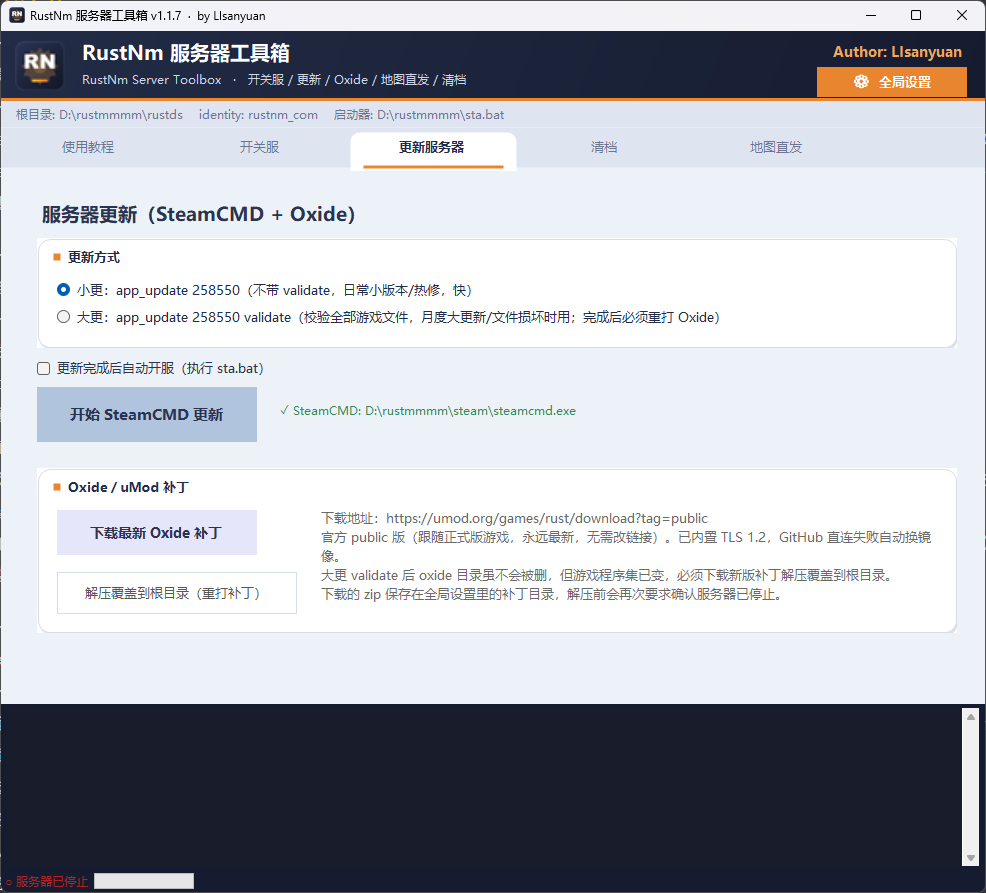Click the log panel scrollbar up arrow
The image size is (986, 893).
pos(970,717)
